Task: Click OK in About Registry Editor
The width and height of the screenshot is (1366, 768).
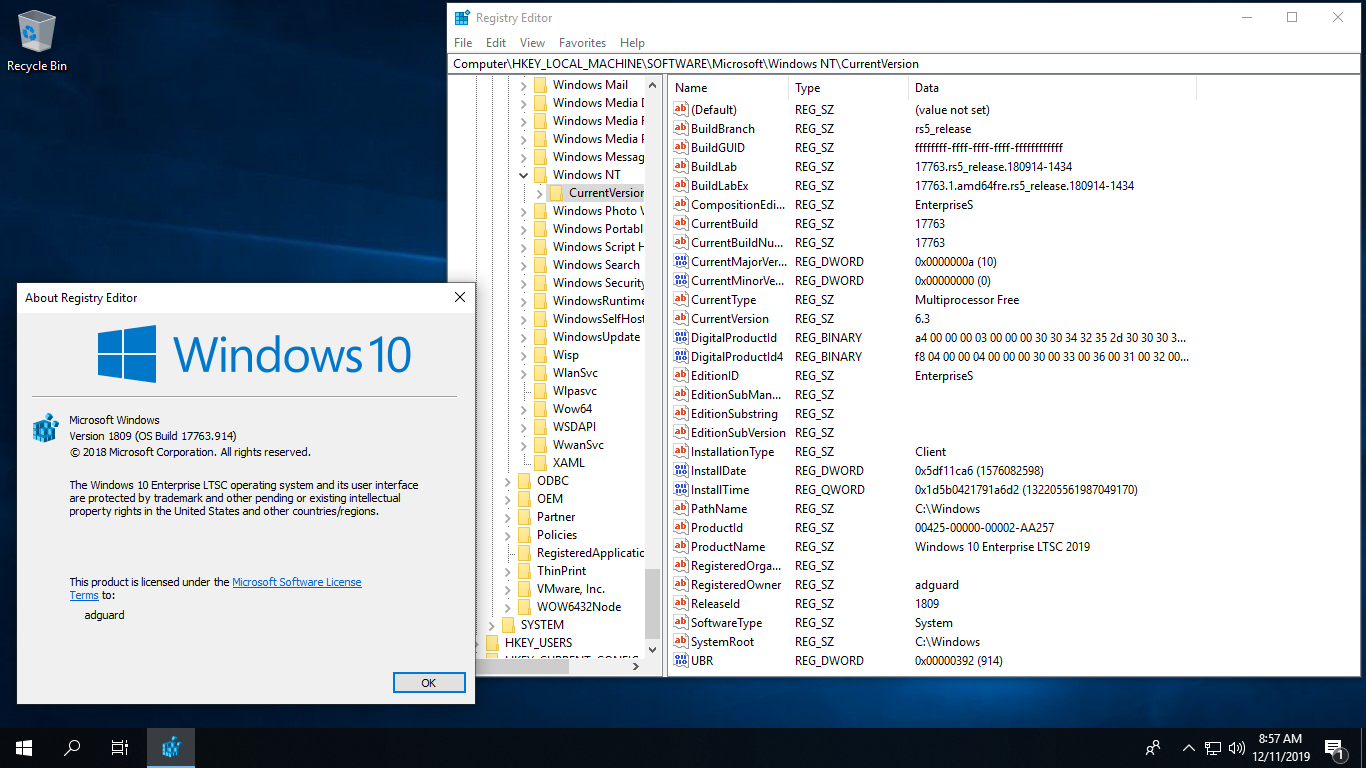Action: (429, 683)
